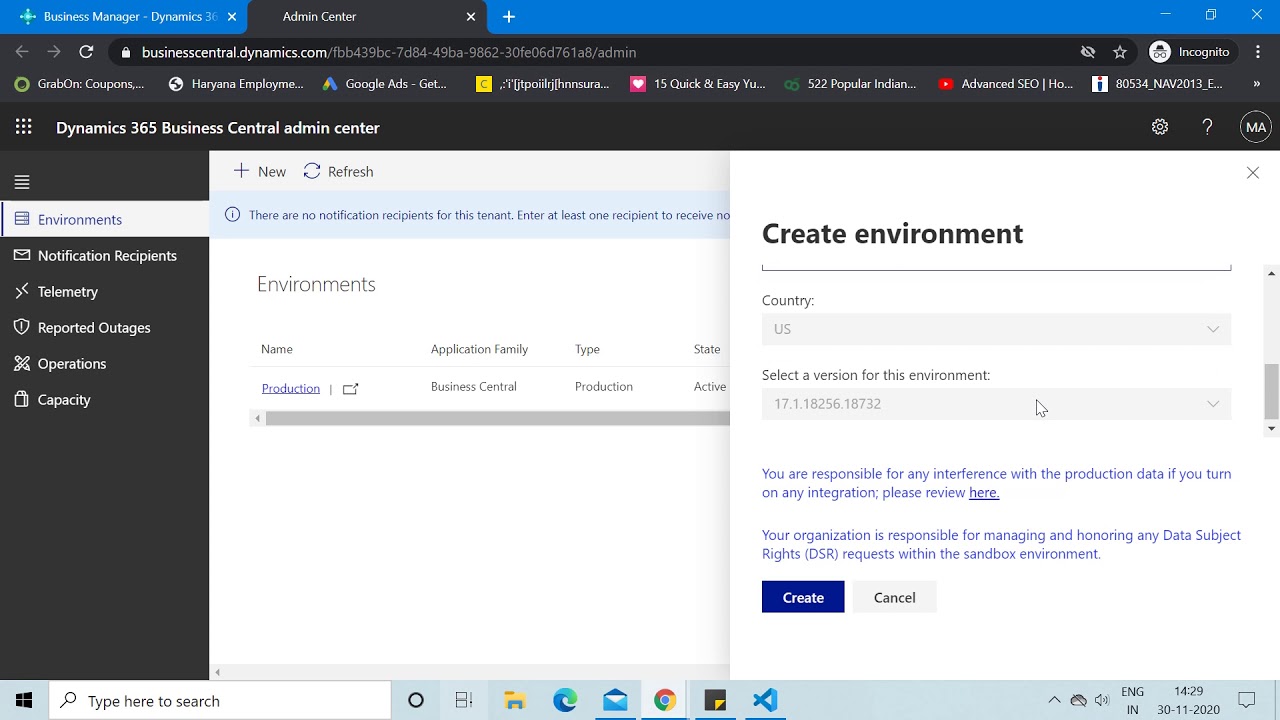The image size is (1280, 720).
Task: Click the Name column header
Action: tap(277, 349)
